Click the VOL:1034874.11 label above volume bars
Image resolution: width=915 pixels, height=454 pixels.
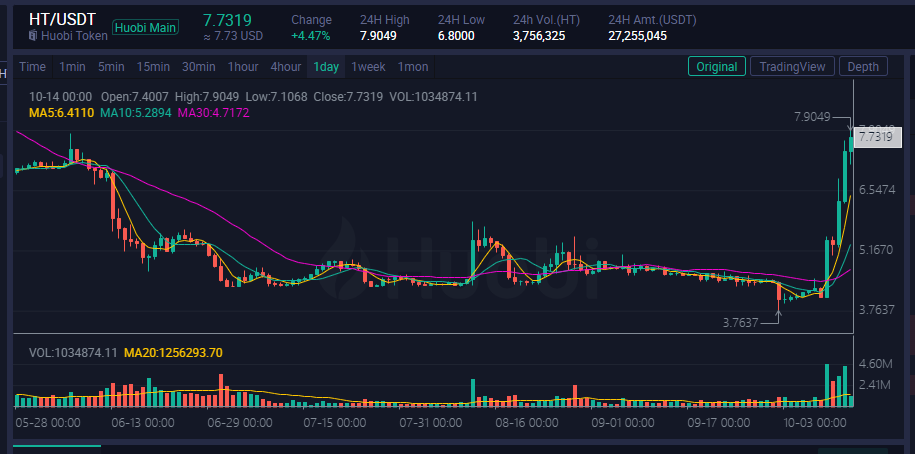[x=74, y=352]
